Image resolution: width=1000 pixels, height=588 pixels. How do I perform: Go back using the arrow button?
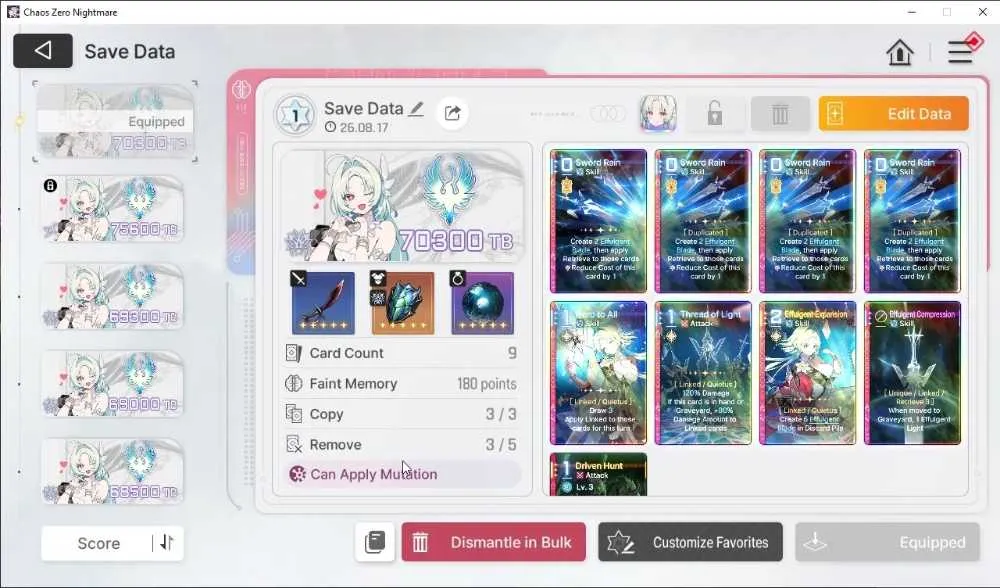[x=43, y=51]
